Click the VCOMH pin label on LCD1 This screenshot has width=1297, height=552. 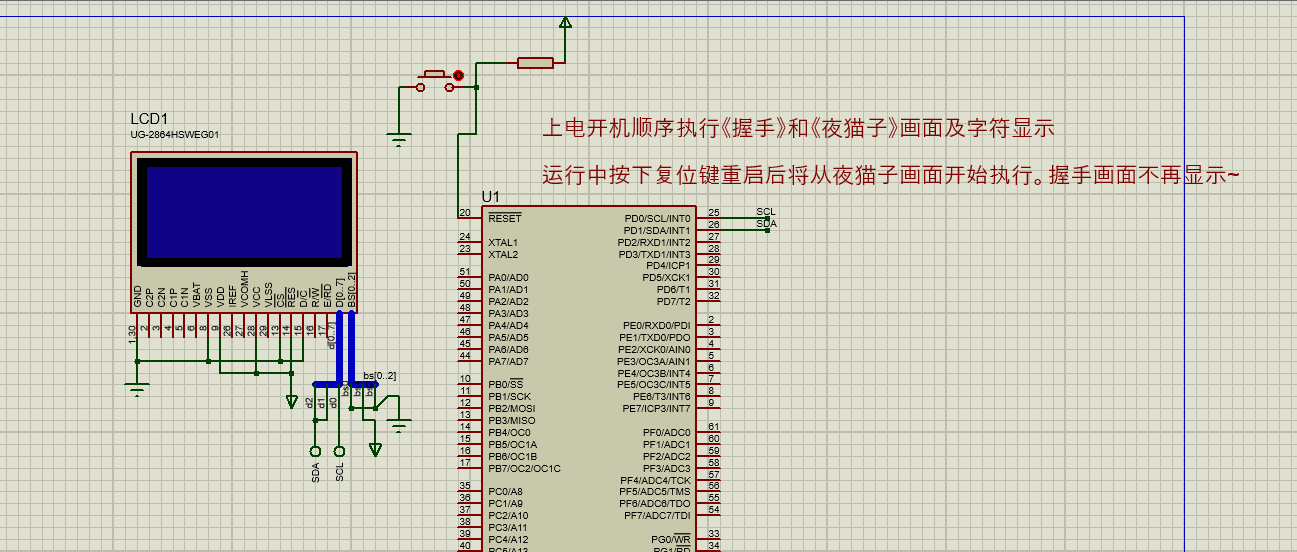pos(245,289)
